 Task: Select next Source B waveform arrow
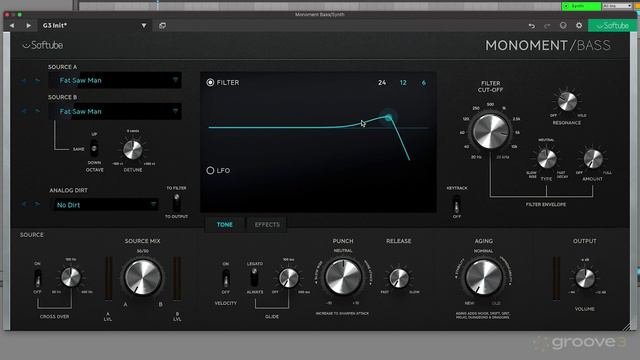click(x=37, y=111)
